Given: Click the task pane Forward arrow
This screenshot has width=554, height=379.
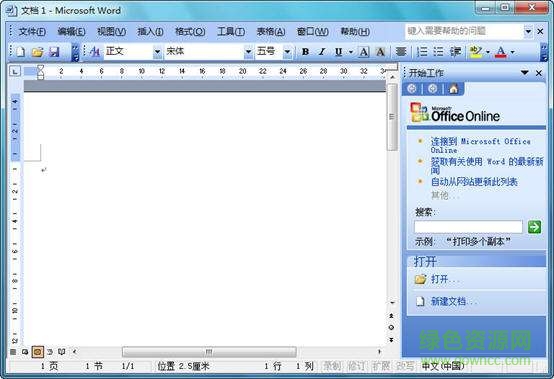Looking at the screenshot, I should pos(432,89).
